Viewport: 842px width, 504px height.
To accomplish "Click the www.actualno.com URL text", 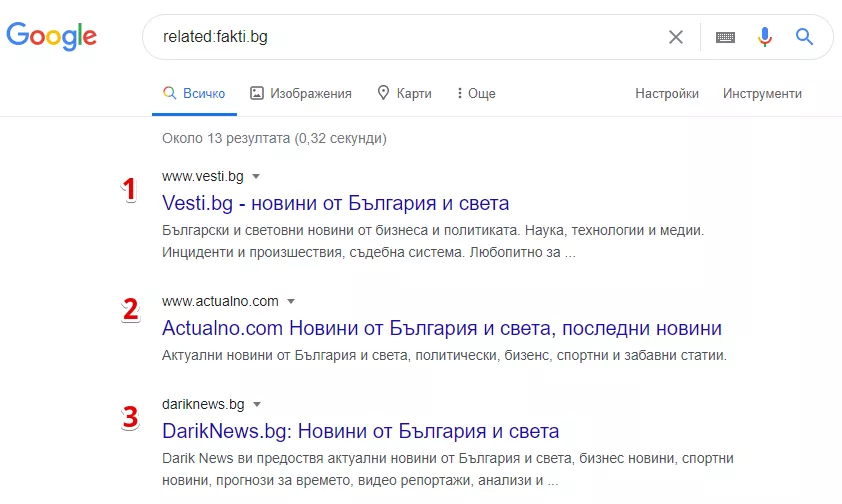I will pos(220,301).
